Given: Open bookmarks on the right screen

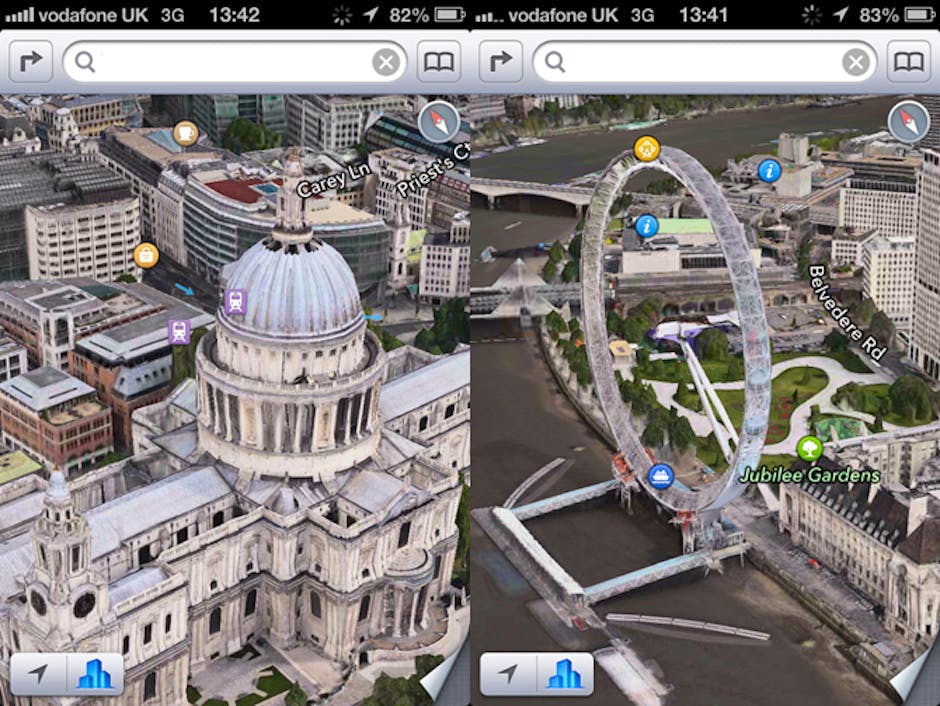Looking at the screenshot, I should coord(908,62).
